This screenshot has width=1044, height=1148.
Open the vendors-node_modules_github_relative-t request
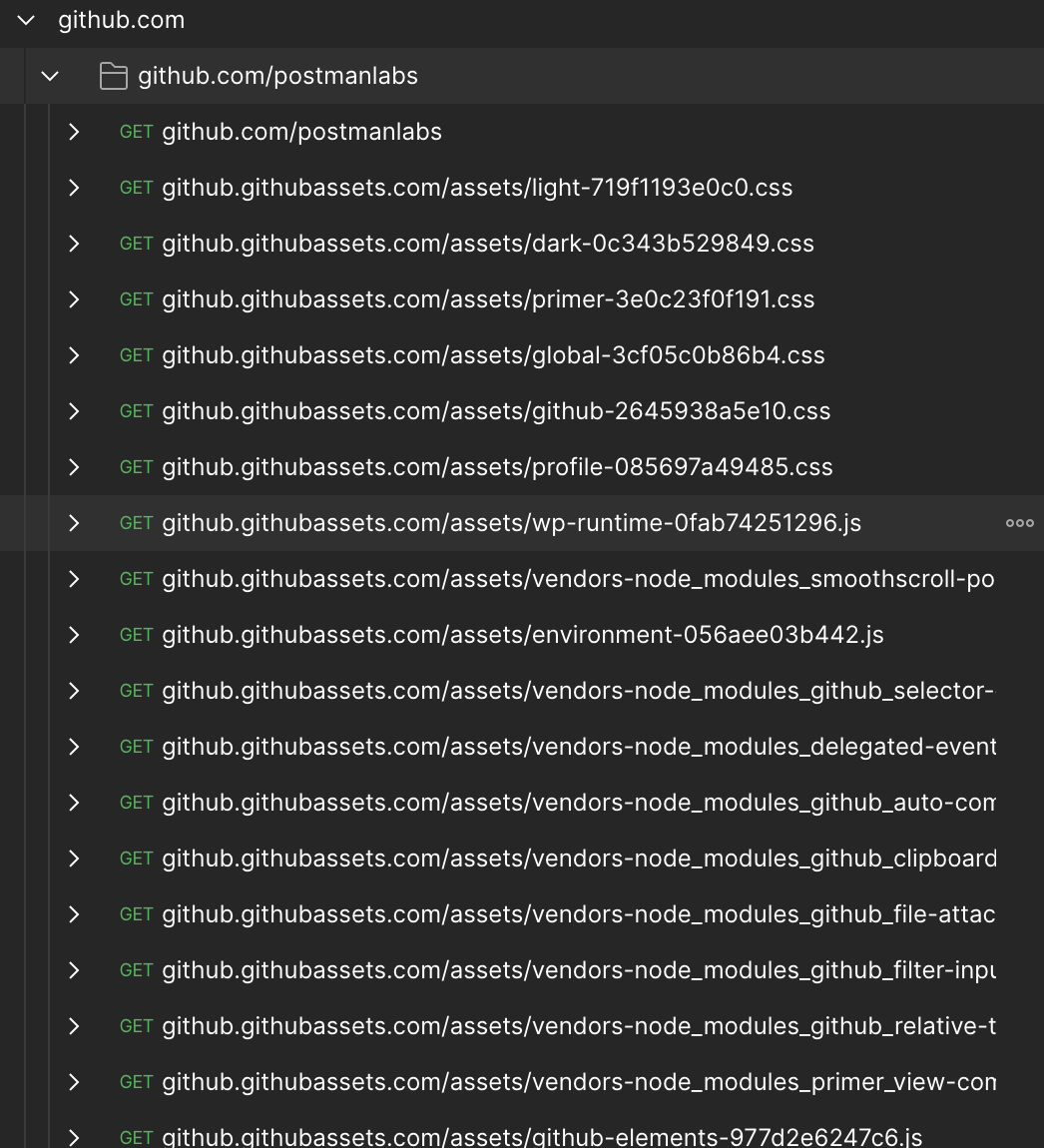coord(578,1026)
